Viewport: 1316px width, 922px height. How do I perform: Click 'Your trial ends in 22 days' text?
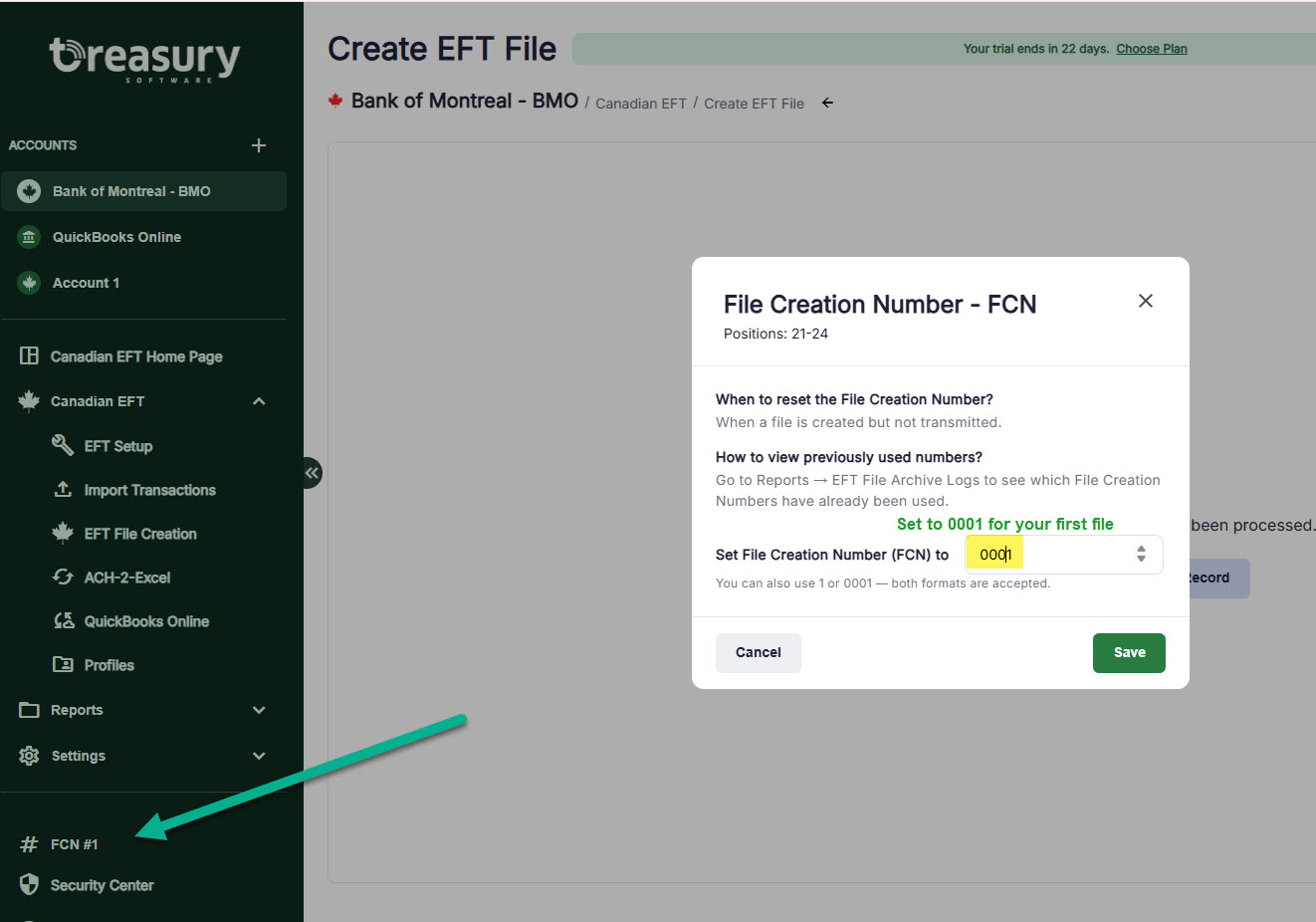(1036, 49)
